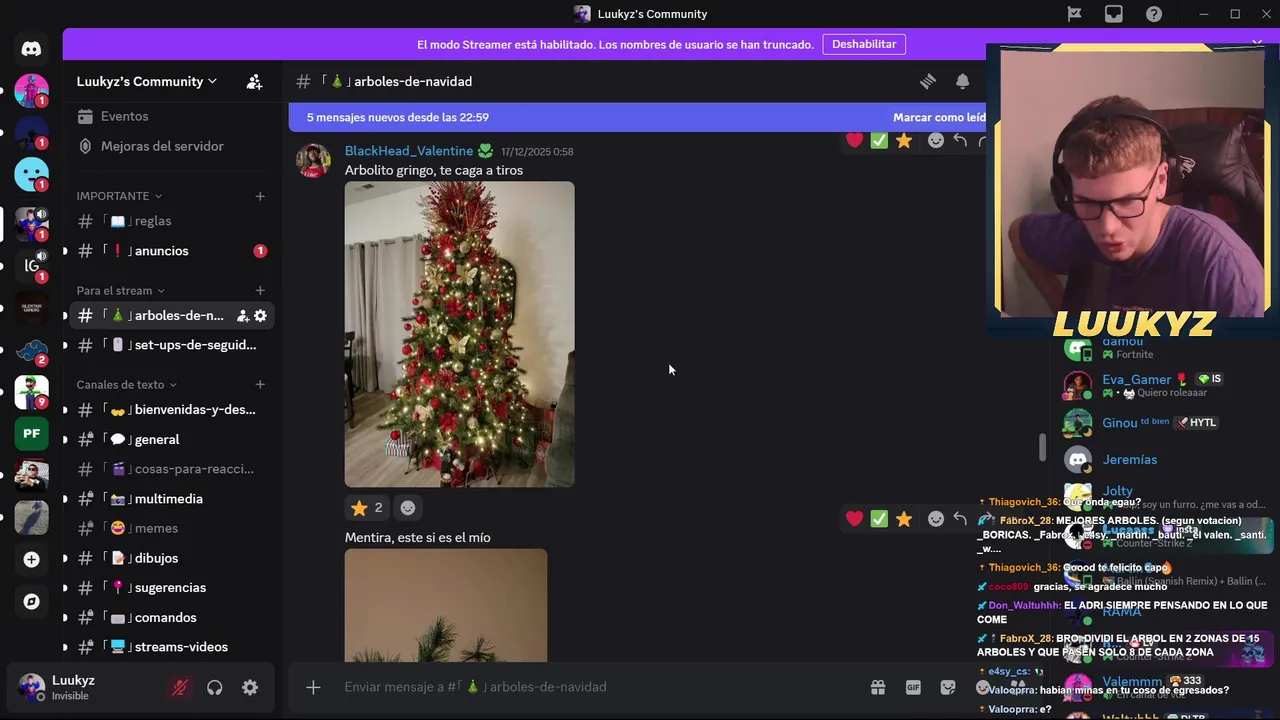Toggle headphones deafen in user panel

click(x=214, y=687)
